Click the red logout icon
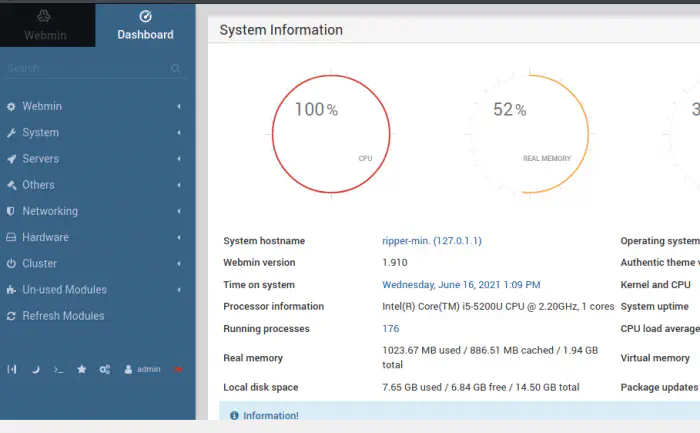700x433 pixels. tap(178, 369)
